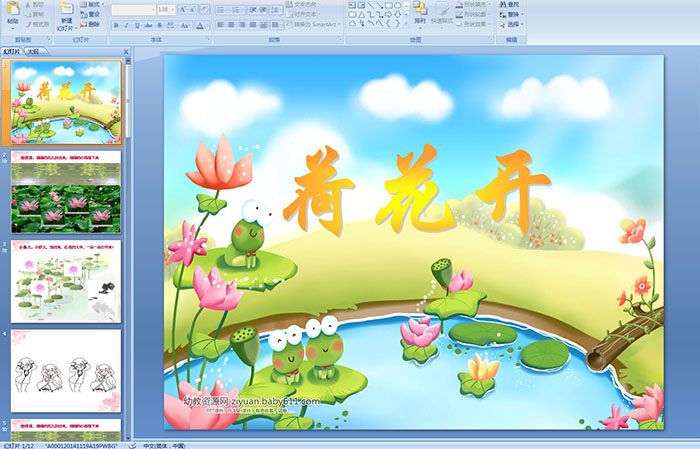Open the font name combo box
This screenshot has width=700, height=449.
coord(133,10)
